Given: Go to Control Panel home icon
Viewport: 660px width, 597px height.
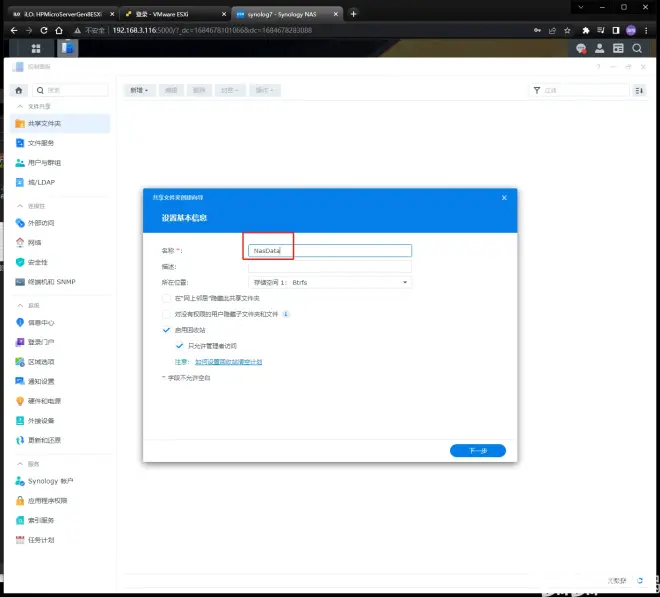Looking at the screenshot, I should point(19,90).
